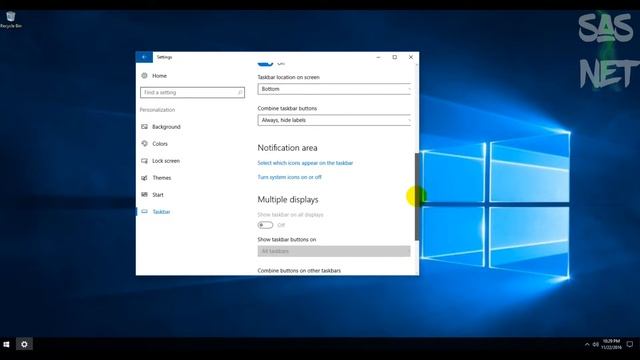Minimize the Settings window
The image size is (640, 360).
click(378, 57)
